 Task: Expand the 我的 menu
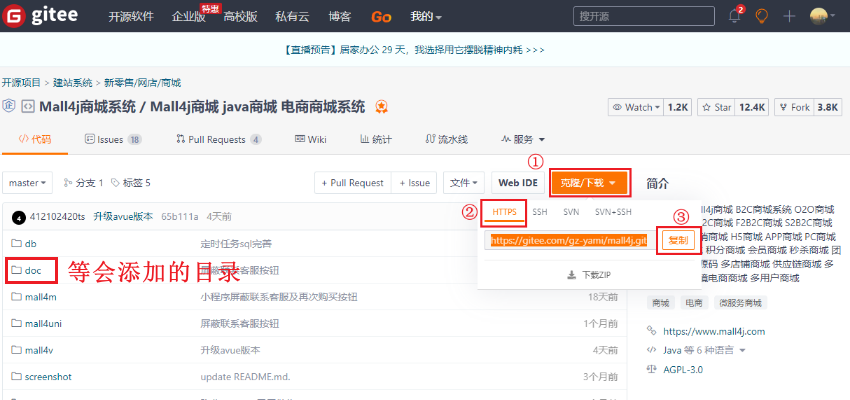tap(426, 17)
